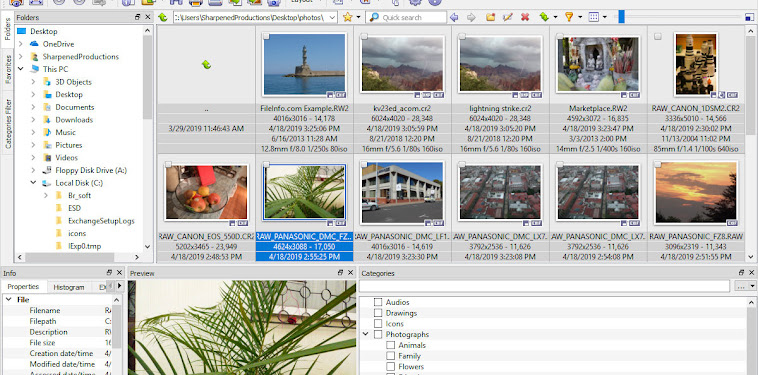Viewport: 758px width, 375px height.
Task: Close the Preview panel
Action: click(x=350, y=273)
